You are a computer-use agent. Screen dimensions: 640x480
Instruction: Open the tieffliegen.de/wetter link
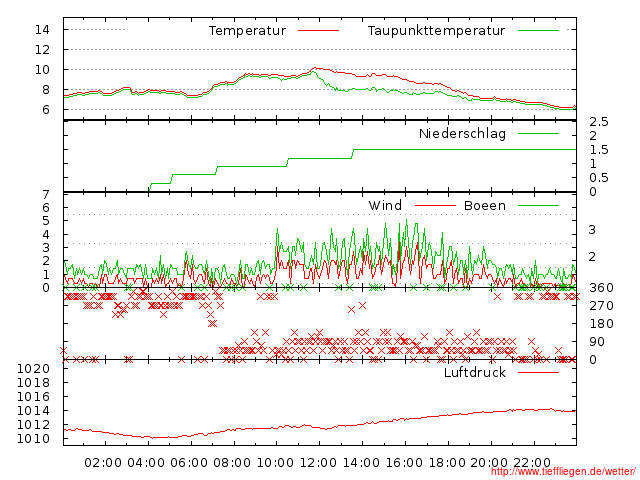tap(563, 472)
